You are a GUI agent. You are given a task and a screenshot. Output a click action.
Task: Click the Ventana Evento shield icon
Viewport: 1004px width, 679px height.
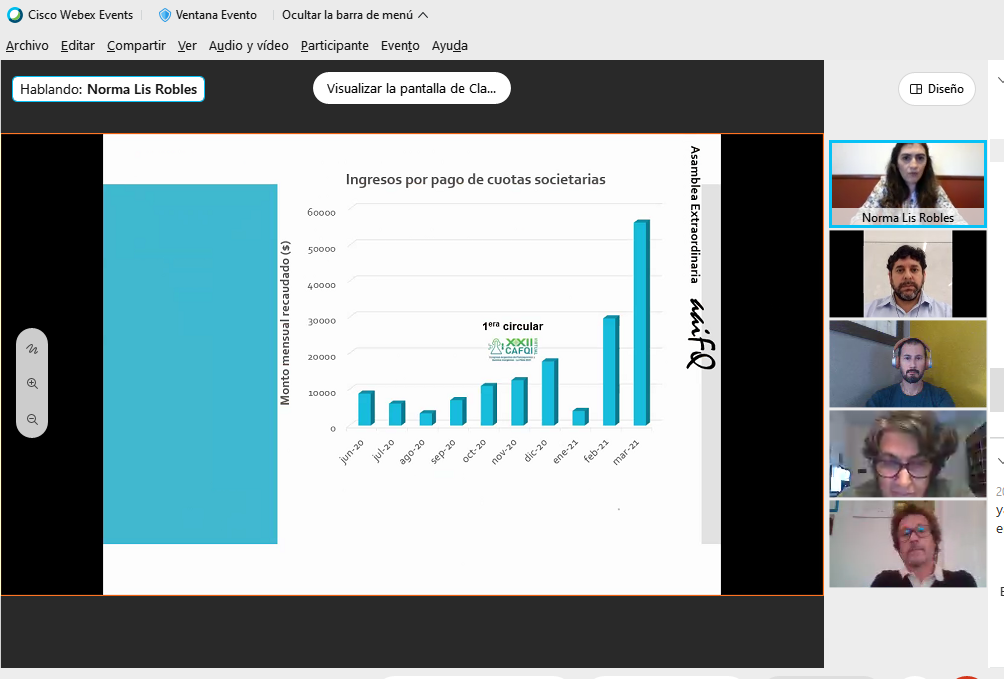(x=165, y=15)
